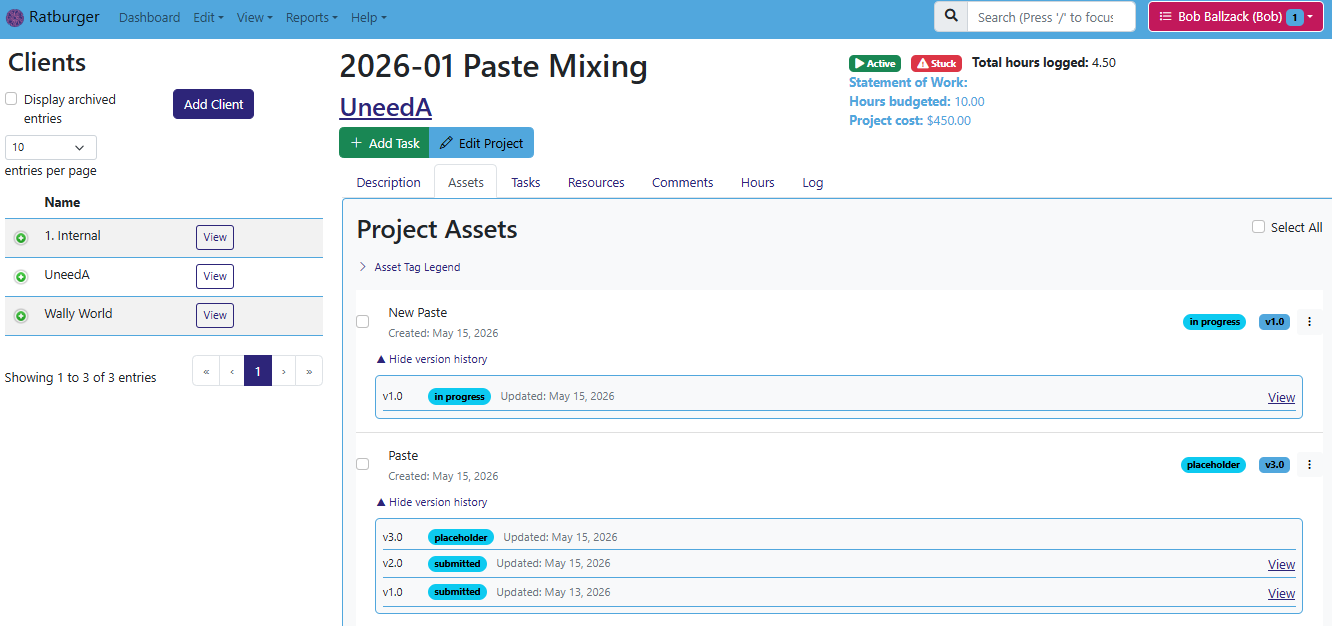Image resolution: width=1332 pixels, height=626 pixels.
Task: Click placeholder tag on Paste header
Action: pos(1213,465)
